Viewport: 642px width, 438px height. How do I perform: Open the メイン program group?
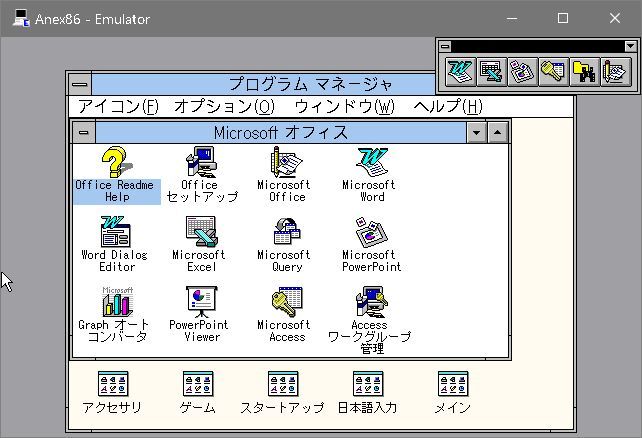pos(453,393)
